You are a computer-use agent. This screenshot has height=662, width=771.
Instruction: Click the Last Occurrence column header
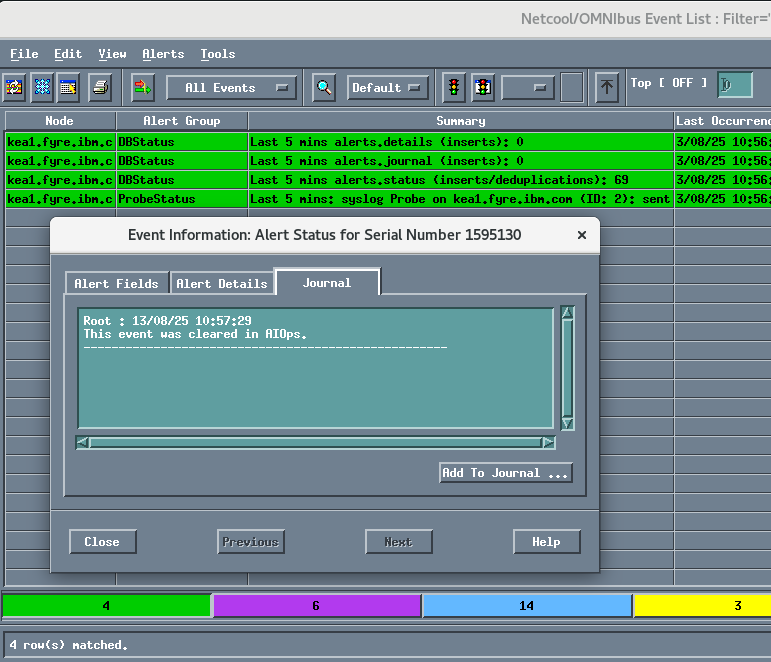(723, 121)
